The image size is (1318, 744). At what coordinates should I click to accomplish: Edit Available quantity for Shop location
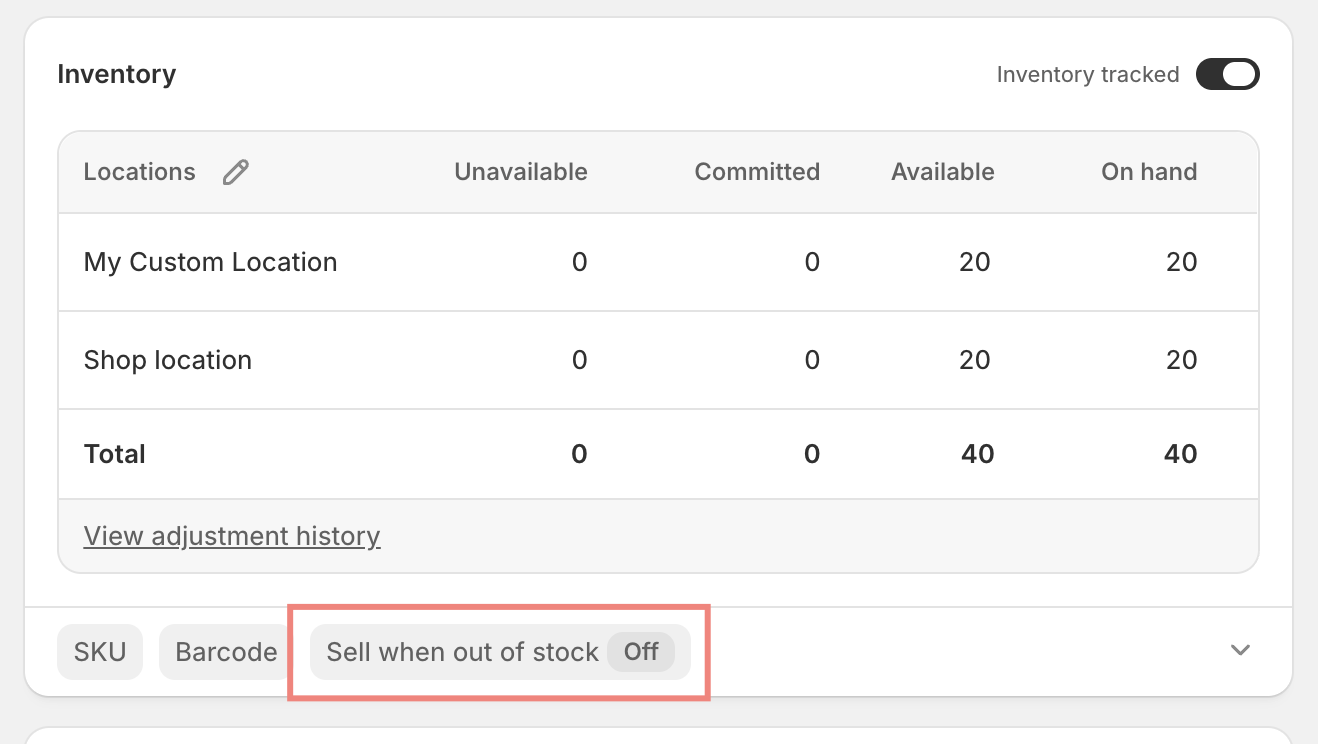pos(974,360)
